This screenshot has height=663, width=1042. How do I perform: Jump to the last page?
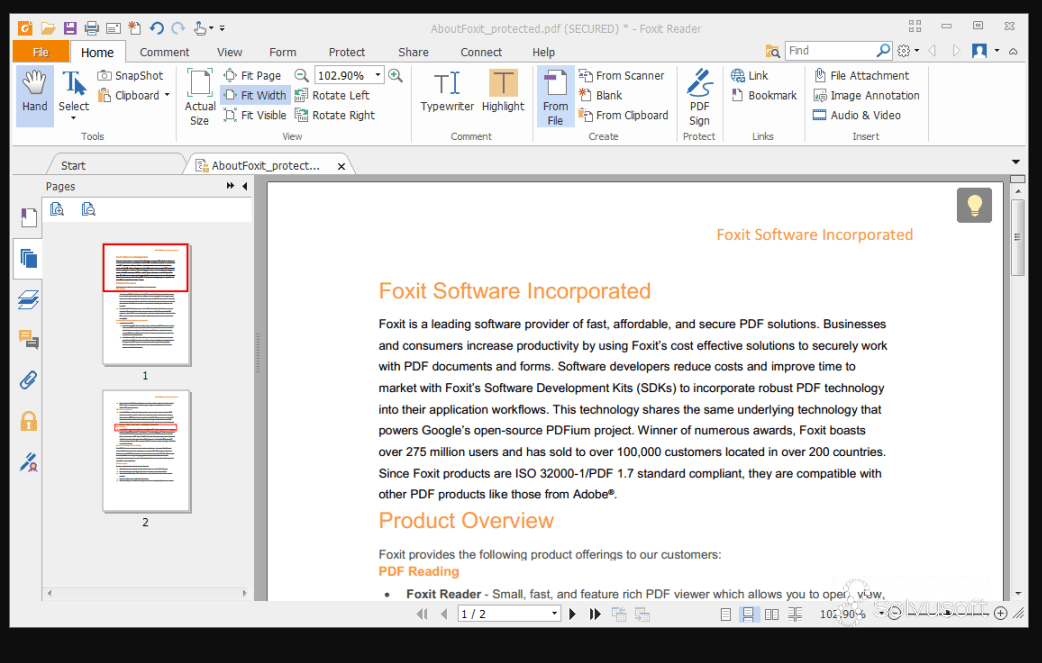(595, 614)
